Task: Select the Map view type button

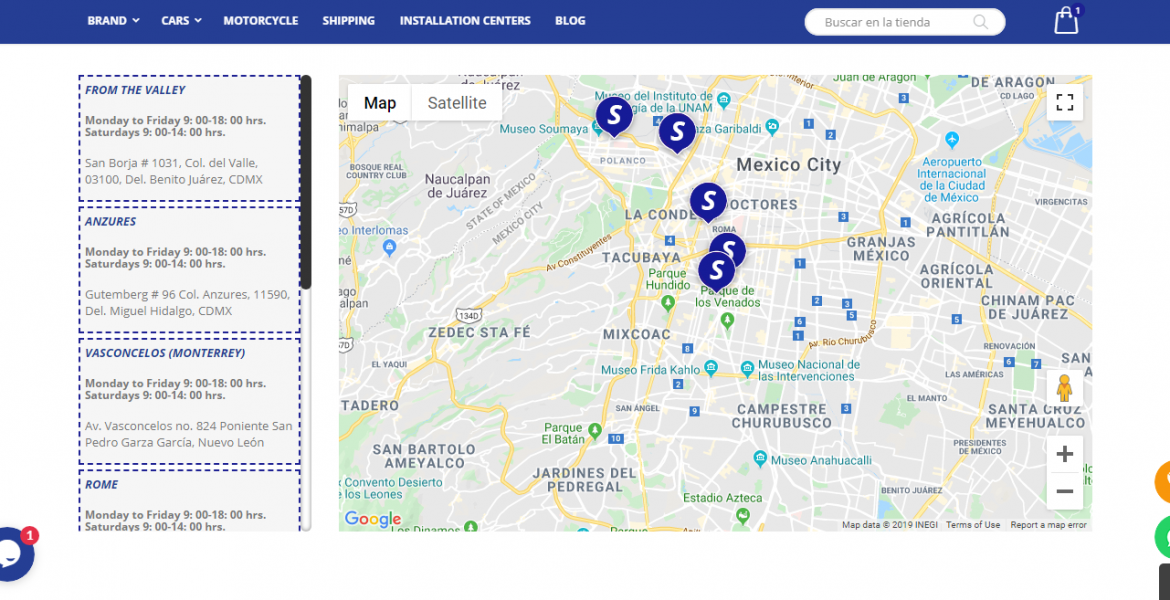Action: coord(380,103)
